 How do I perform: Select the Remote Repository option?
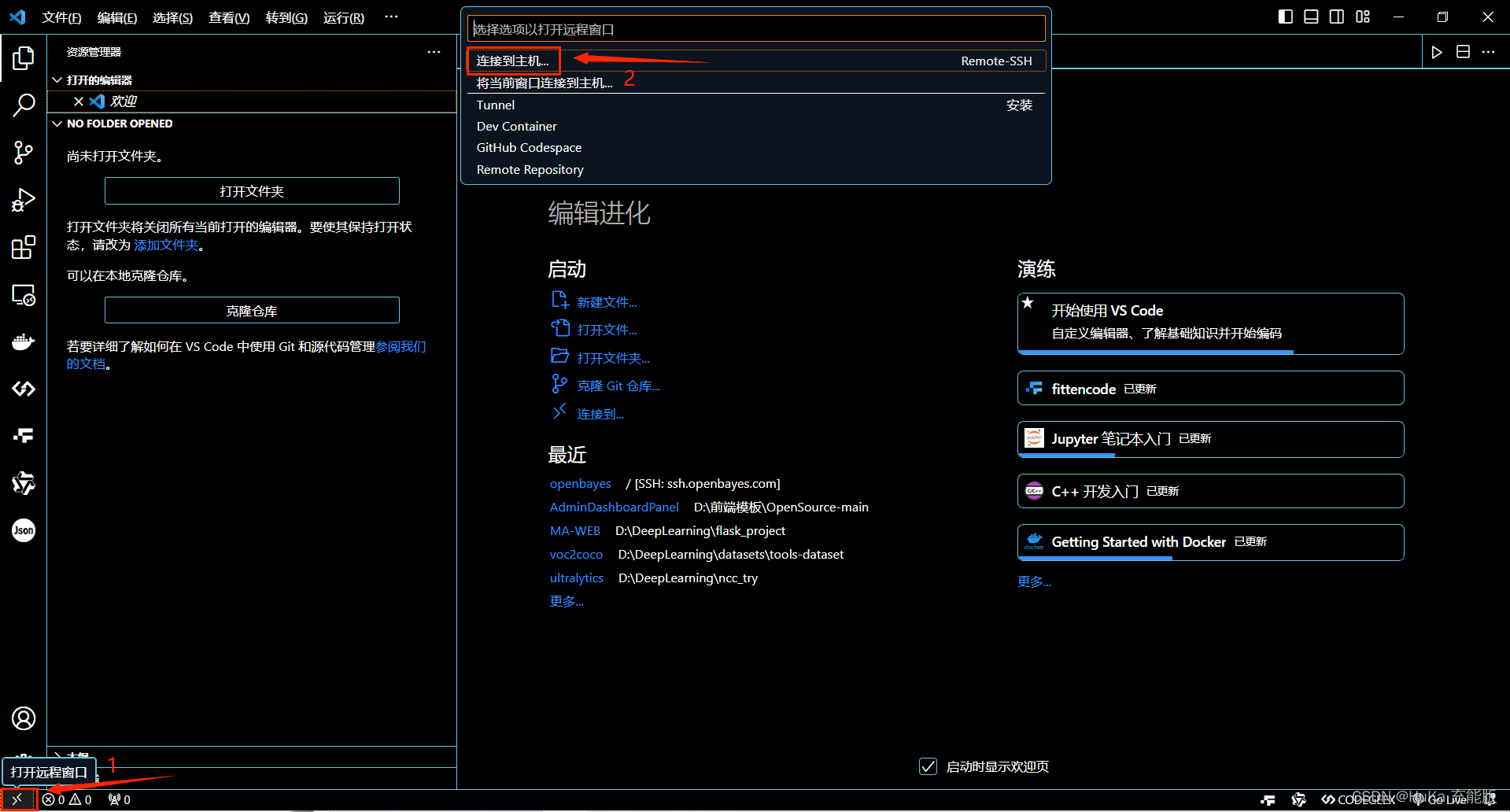tap(756, 169)
